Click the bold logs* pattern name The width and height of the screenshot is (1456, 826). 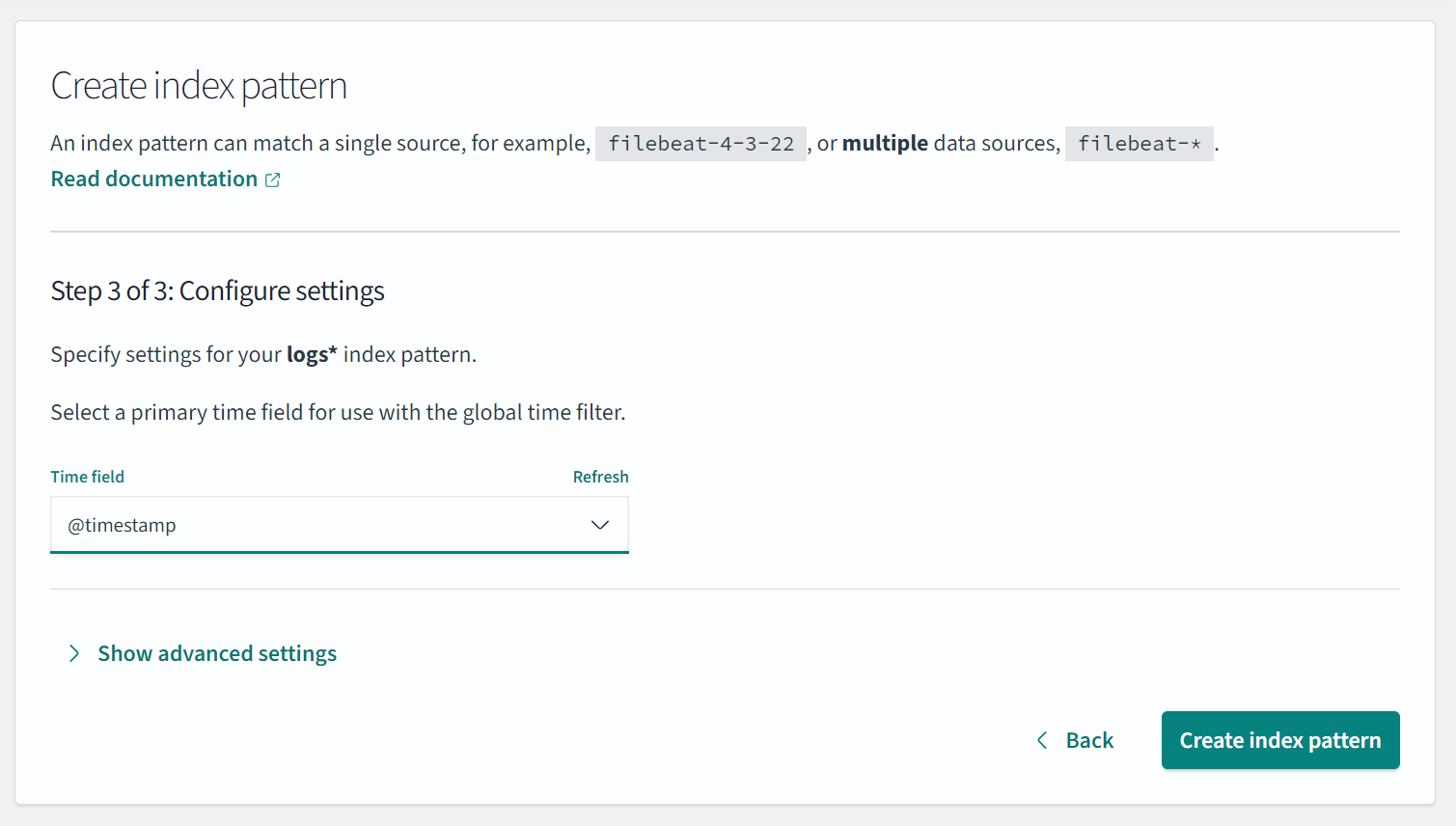click(312, 355)
